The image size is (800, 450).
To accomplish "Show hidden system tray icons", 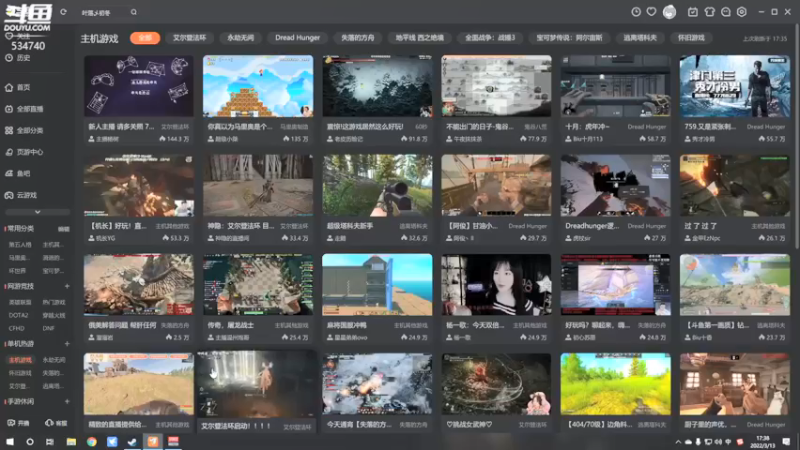I will pyautogui.click(x=678, y=442).
